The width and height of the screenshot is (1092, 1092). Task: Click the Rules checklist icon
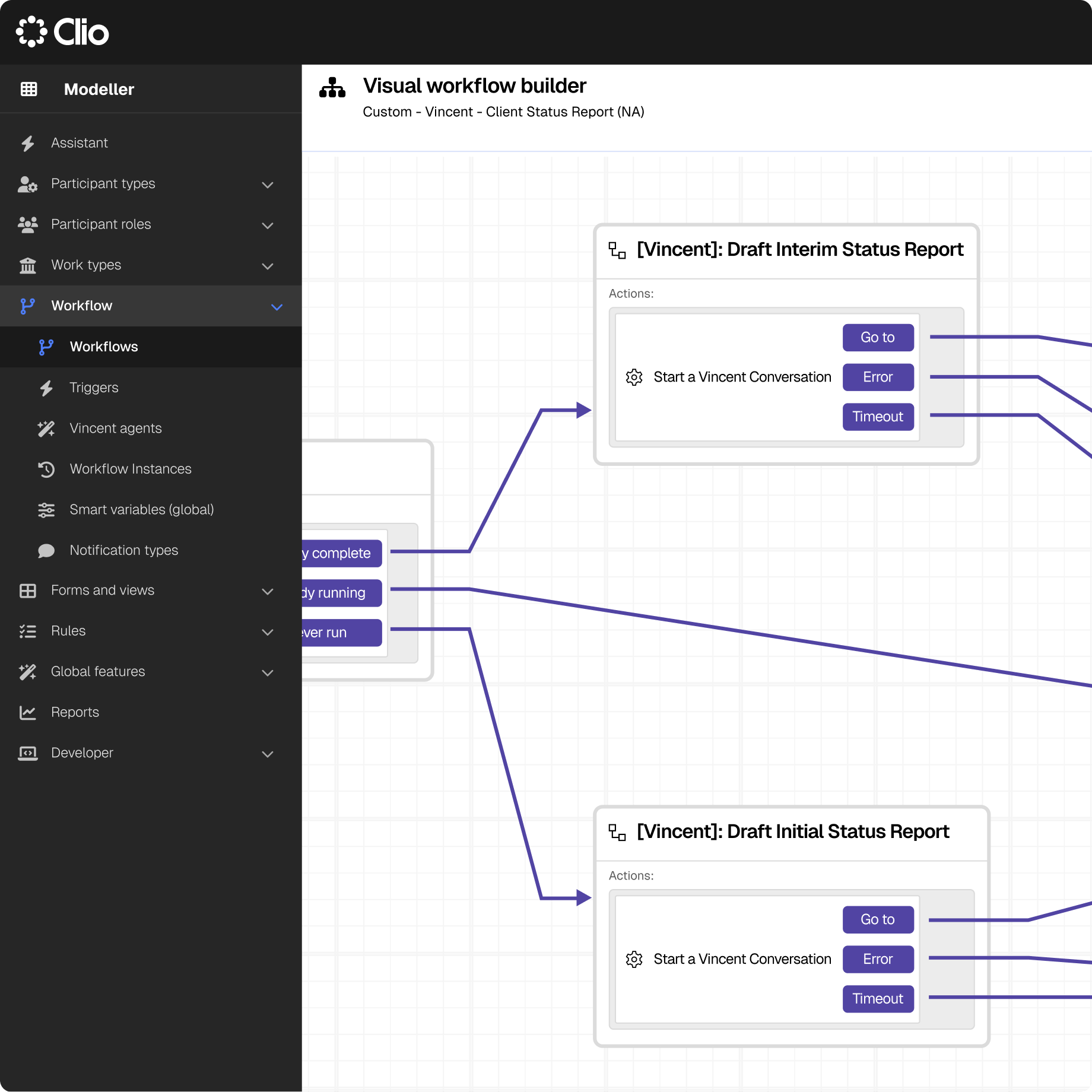pos(28,631)
